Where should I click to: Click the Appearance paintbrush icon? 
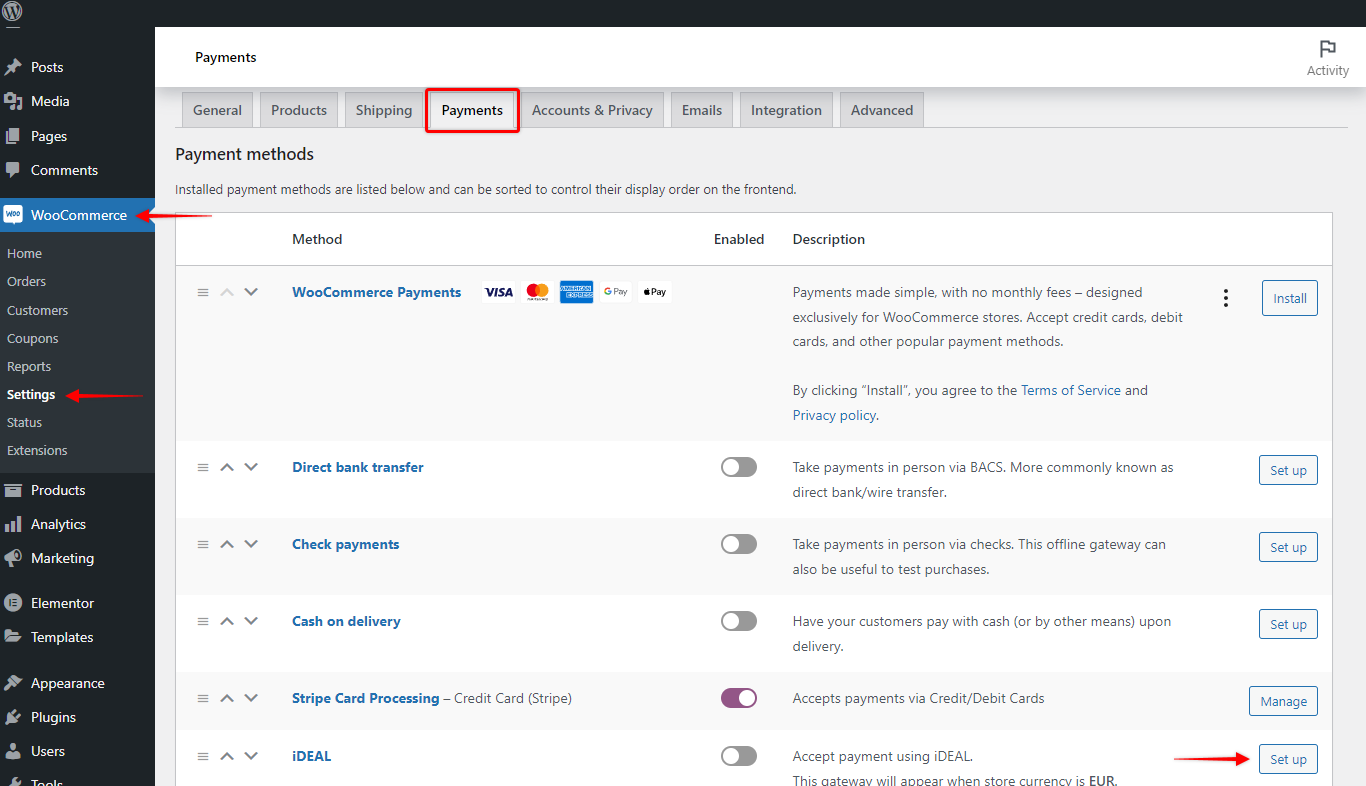coord(13,683)
